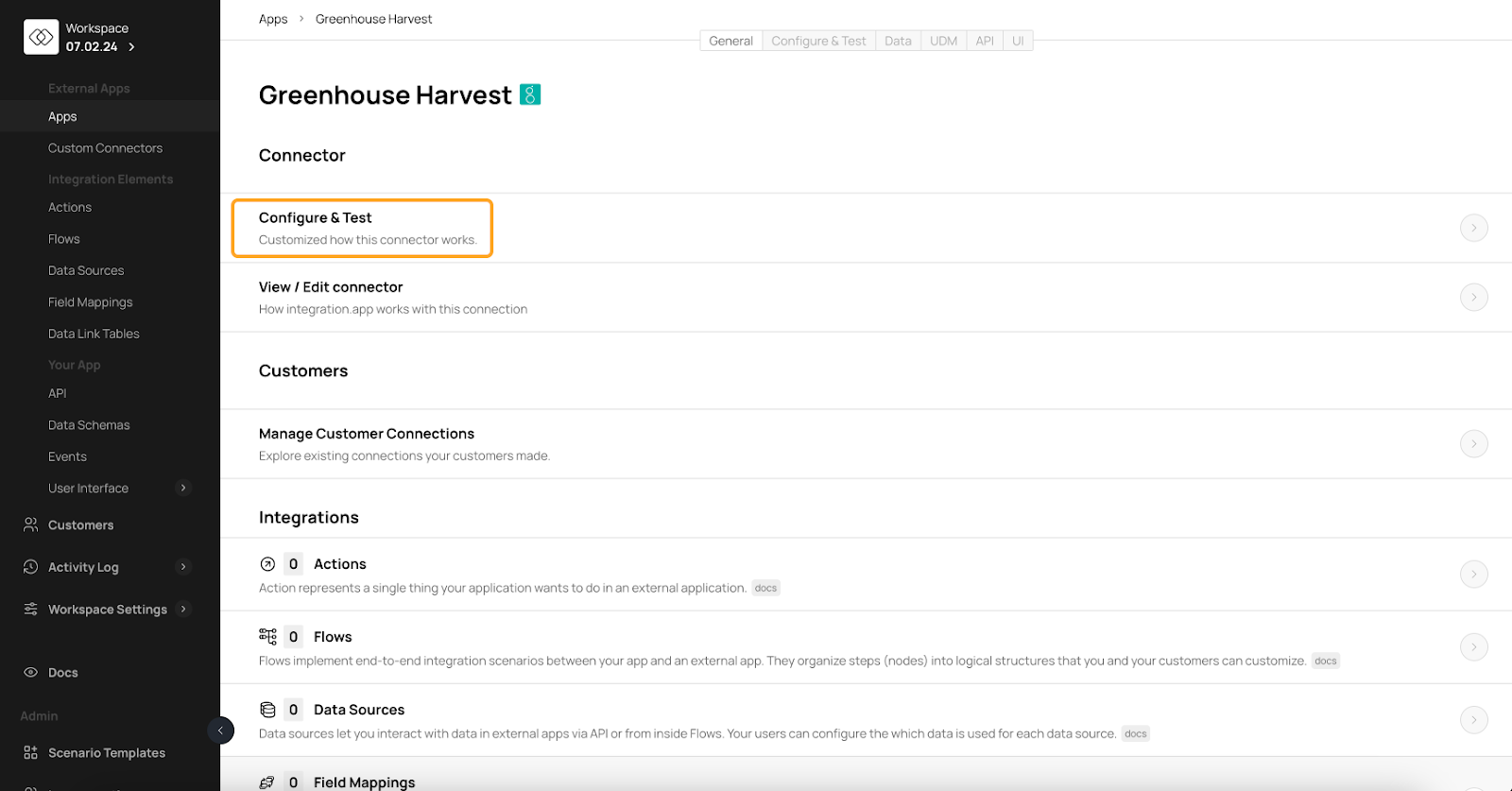The image size is (1512, 791).
Task: Open Workspace Settings in the sidebar
Action: coord(110,609)
